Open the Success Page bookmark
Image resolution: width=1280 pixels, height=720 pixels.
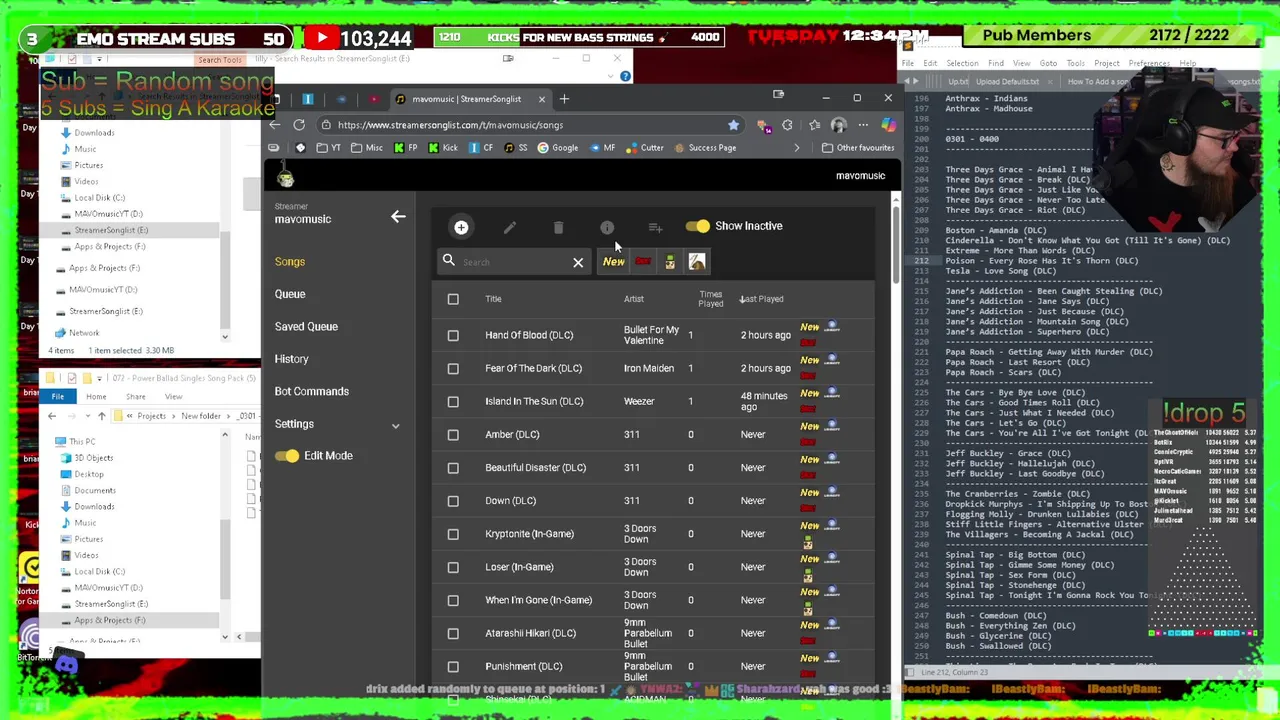click(706, 148)
